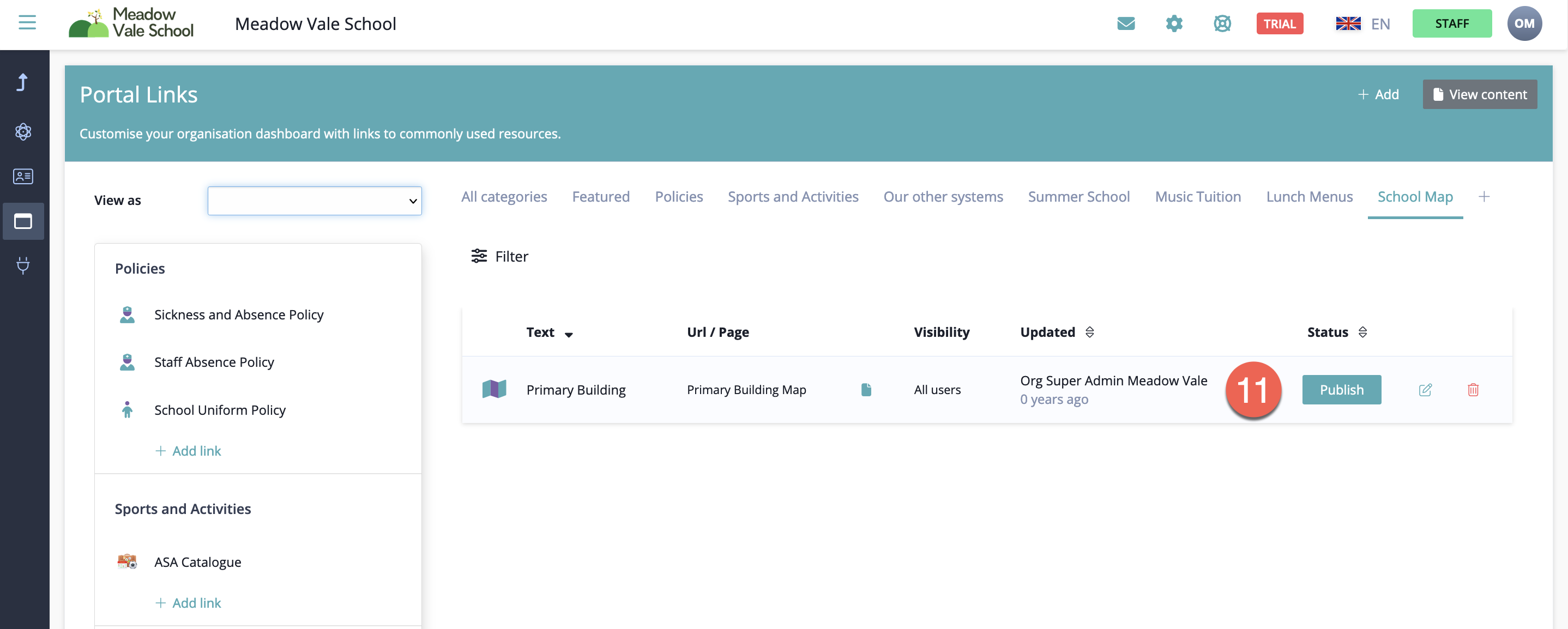Viewport: 1568px width, 629px height.
Task: Delete the Primary Building link
Action: pos(1473,390)
